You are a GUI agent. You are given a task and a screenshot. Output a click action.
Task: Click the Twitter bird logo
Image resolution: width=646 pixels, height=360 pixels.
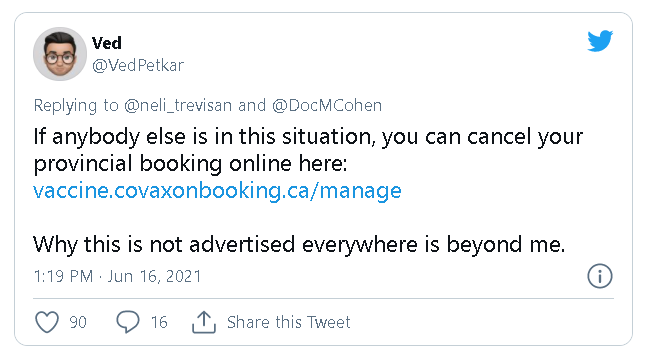(600, 40)
